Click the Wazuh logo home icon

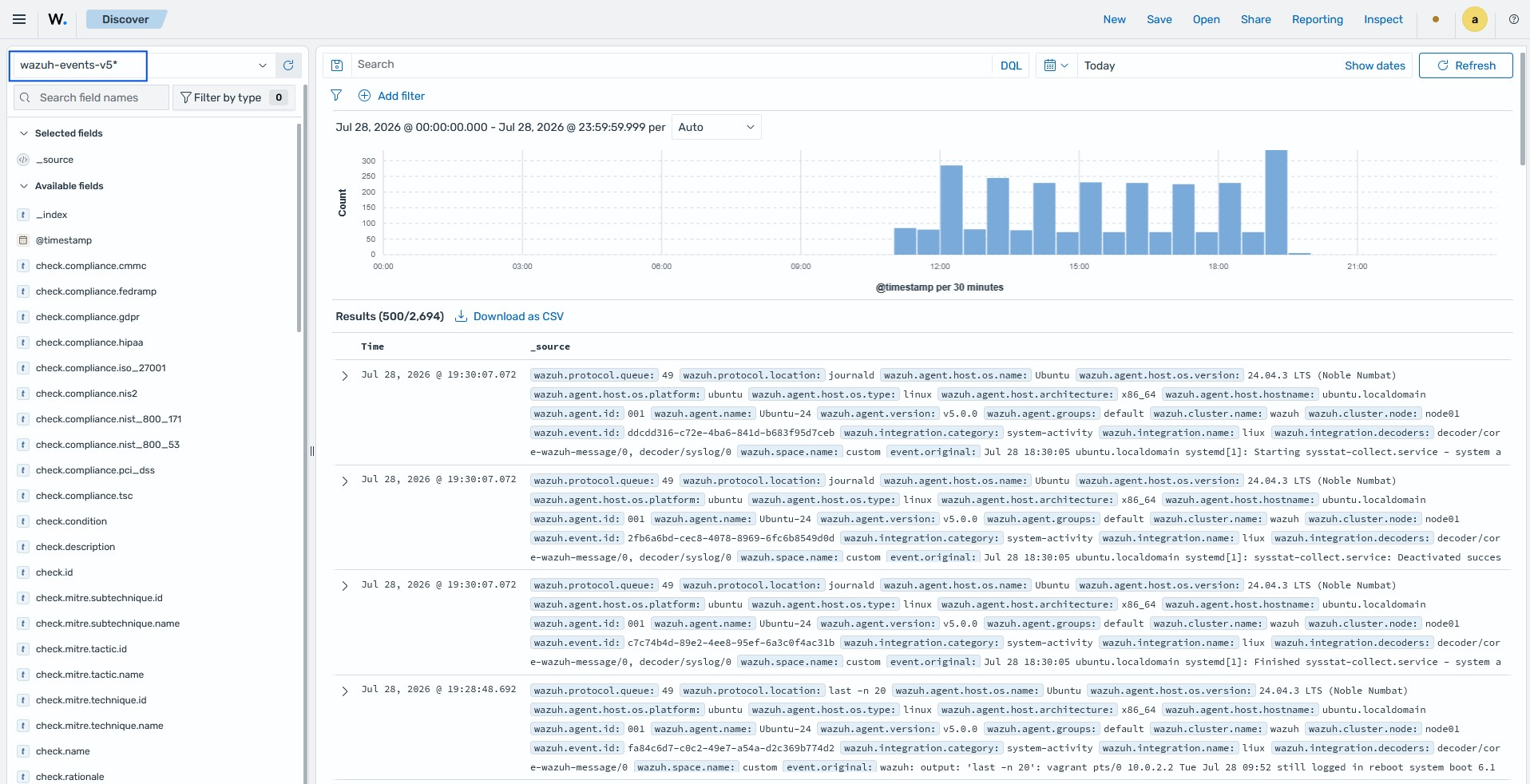click(x=57, y=19)
